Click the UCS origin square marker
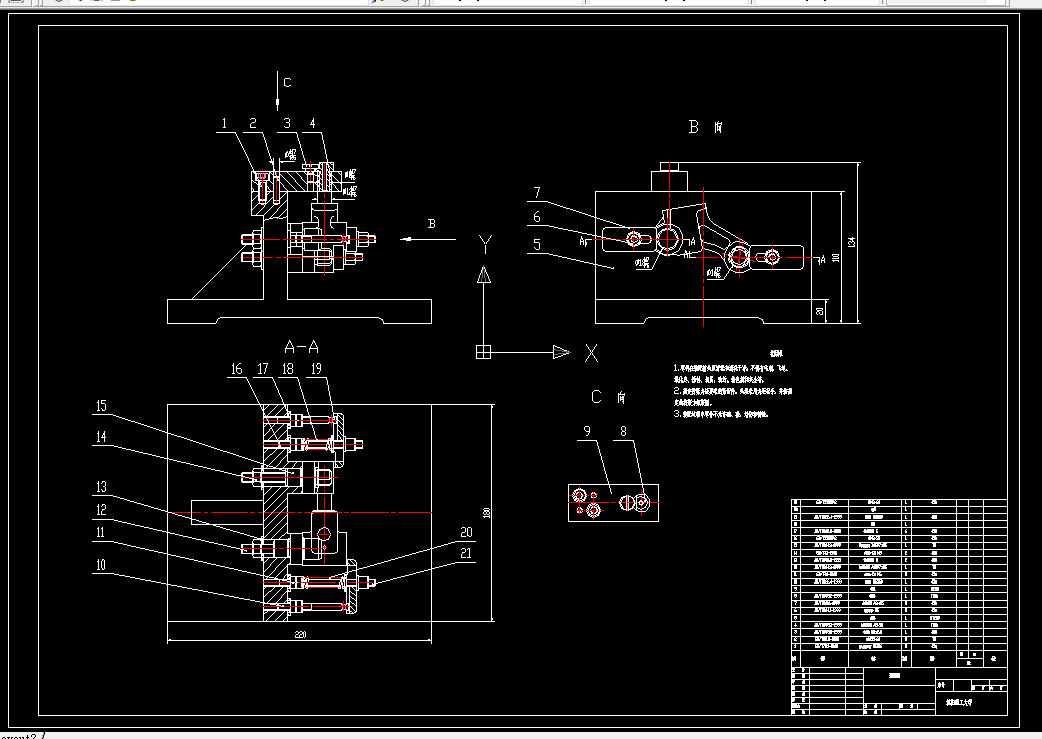Screen dimensions: 1042x739 tap(483, 352)
